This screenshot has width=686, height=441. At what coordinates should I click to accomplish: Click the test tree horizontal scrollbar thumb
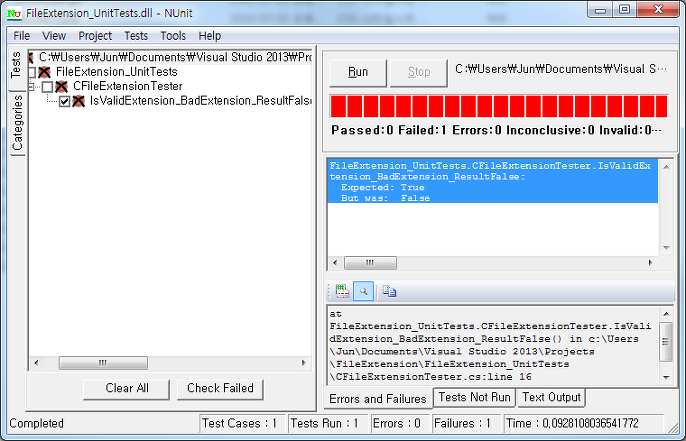tap(103, 363)
